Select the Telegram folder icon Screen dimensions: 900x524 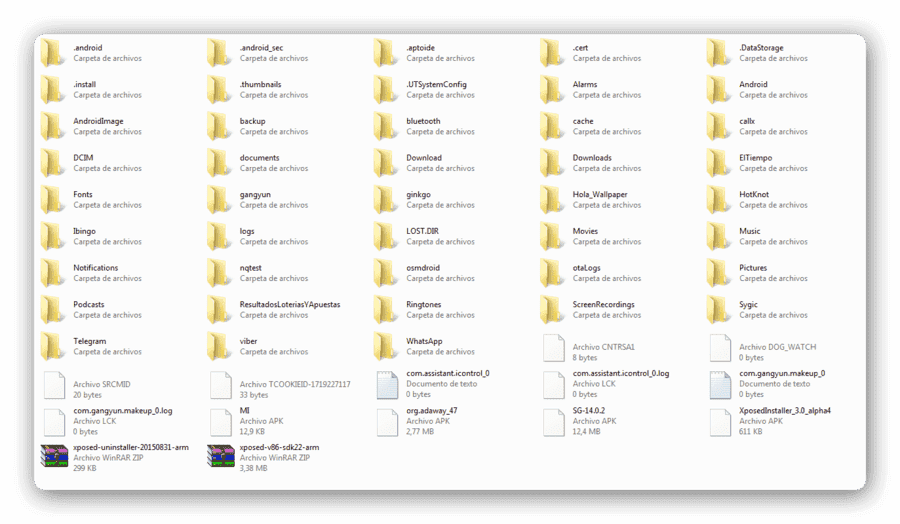point(53,347)
